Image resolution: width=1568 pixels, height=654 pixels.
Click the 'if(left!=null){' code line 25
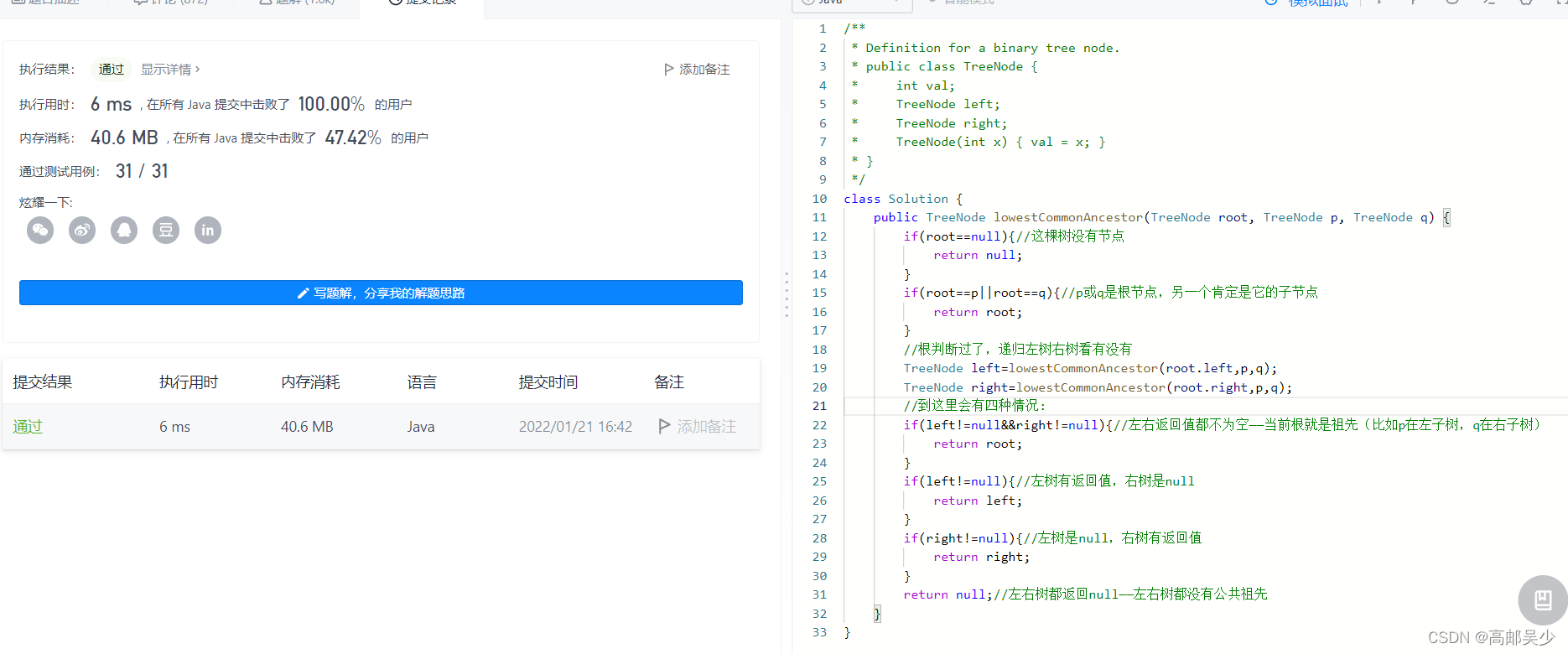[x=1049, y=481]
